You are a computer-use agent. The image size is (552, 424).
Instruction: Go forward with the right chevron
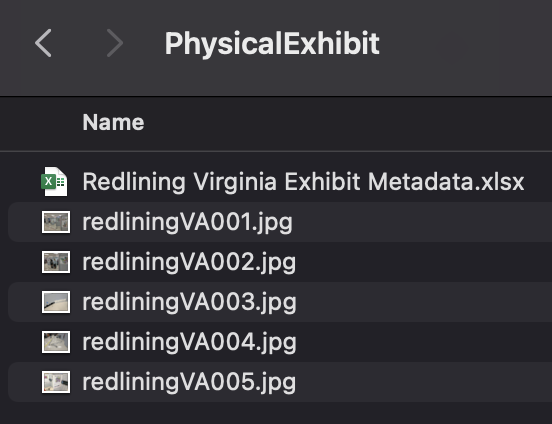point(115,43)
